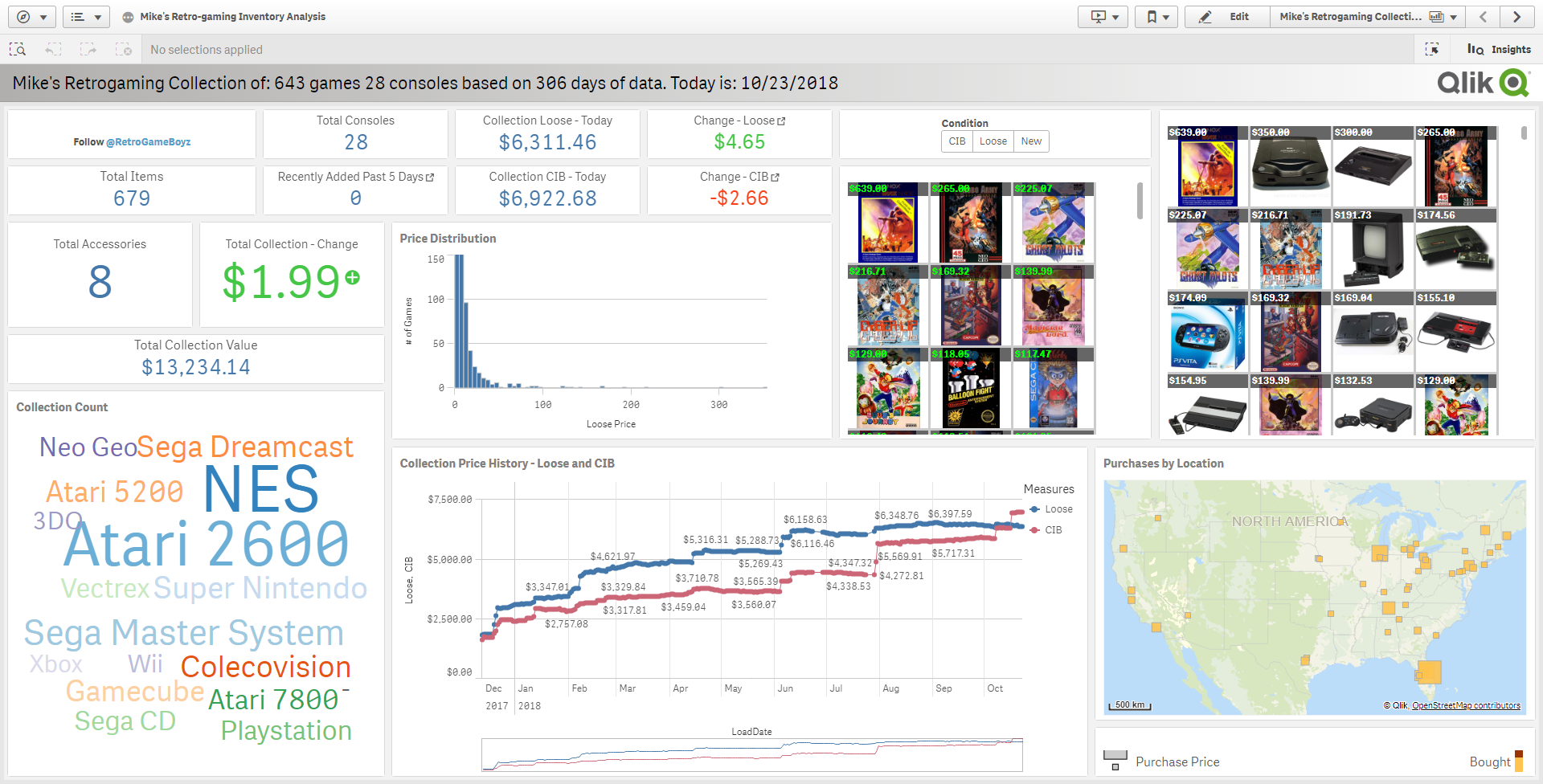The width and height of the screenshot is (1543, 784).
Task: Open Change - Loose external link icon
Action: (781, 121)
